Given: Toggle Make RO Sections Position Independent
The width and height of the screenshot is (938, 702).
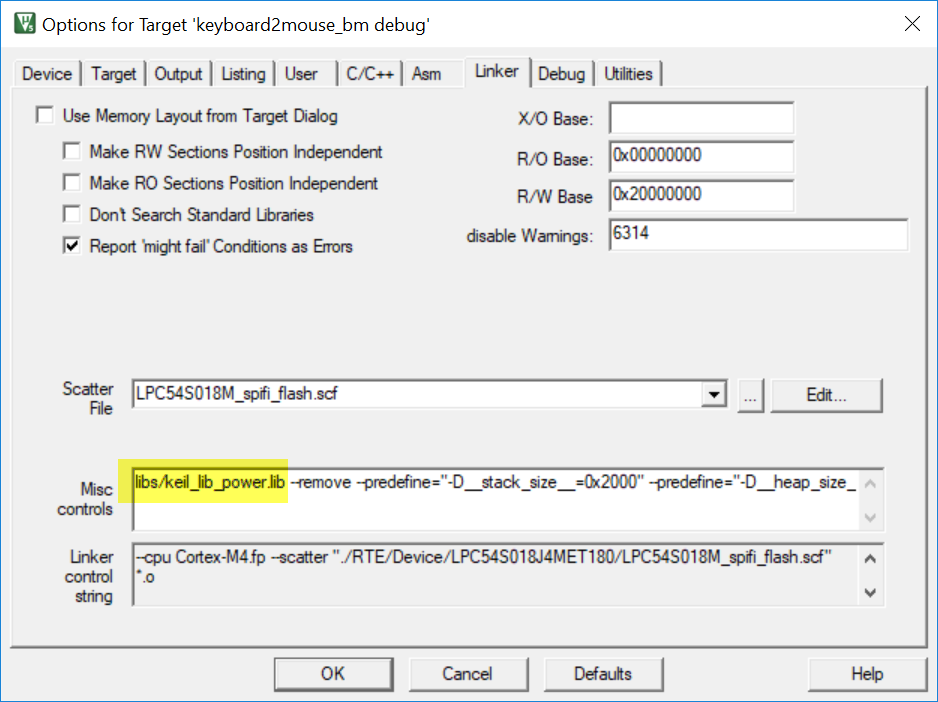Looking at the screenshot, I should pyautogui.click(x=72, y=182).
